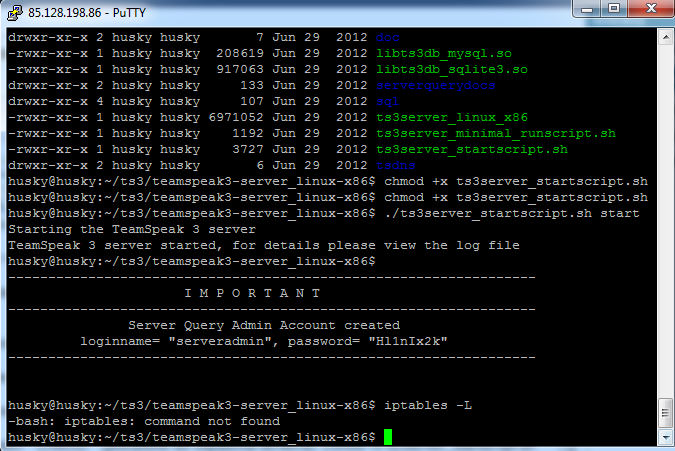Click the file size '6971052'
Image resolution: width=675 pixels, height=451 pixels.
pyautogui.click(x=236, y=117)
